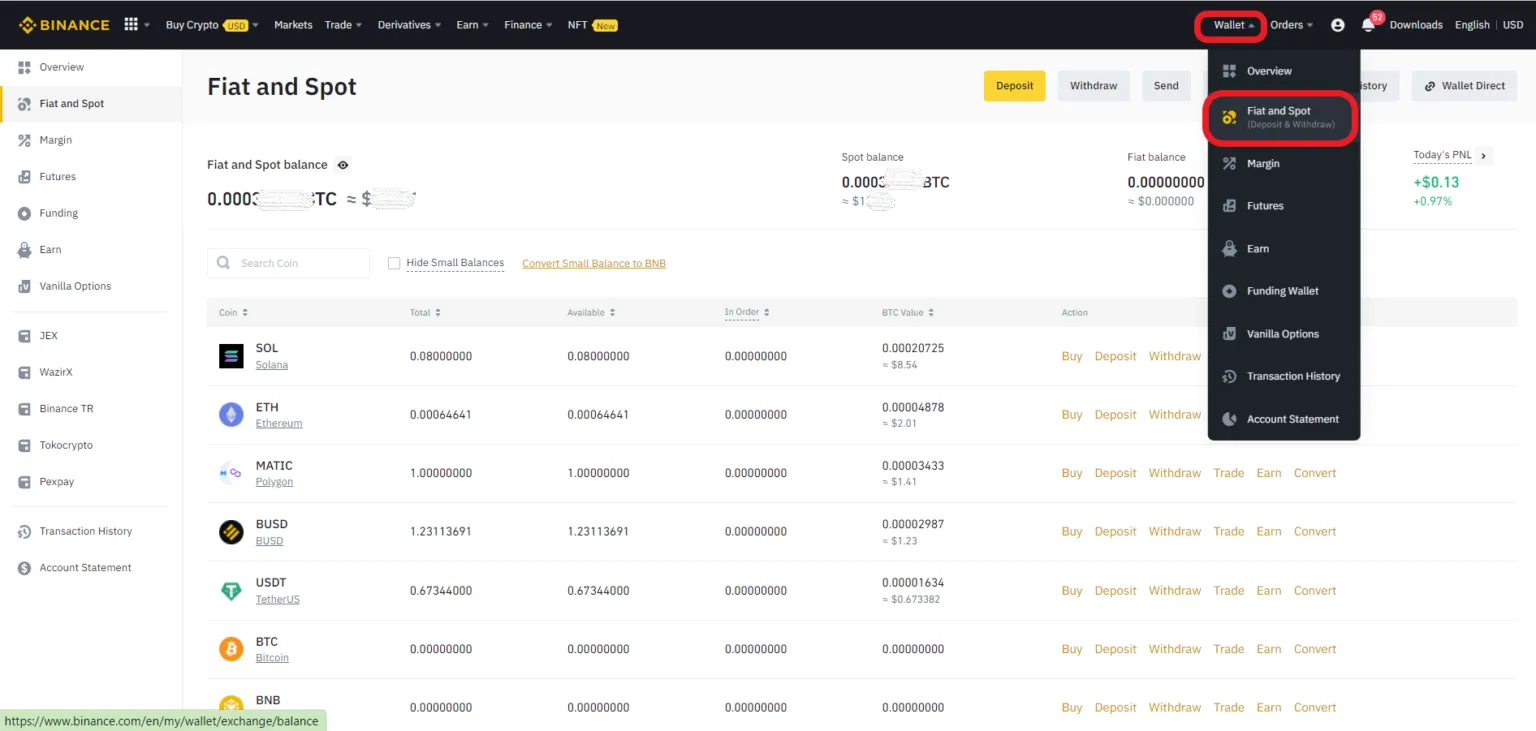Open the Earn dropdown in the top navigation
This screenshot has width=1536, height=731.
coord(473,25)
